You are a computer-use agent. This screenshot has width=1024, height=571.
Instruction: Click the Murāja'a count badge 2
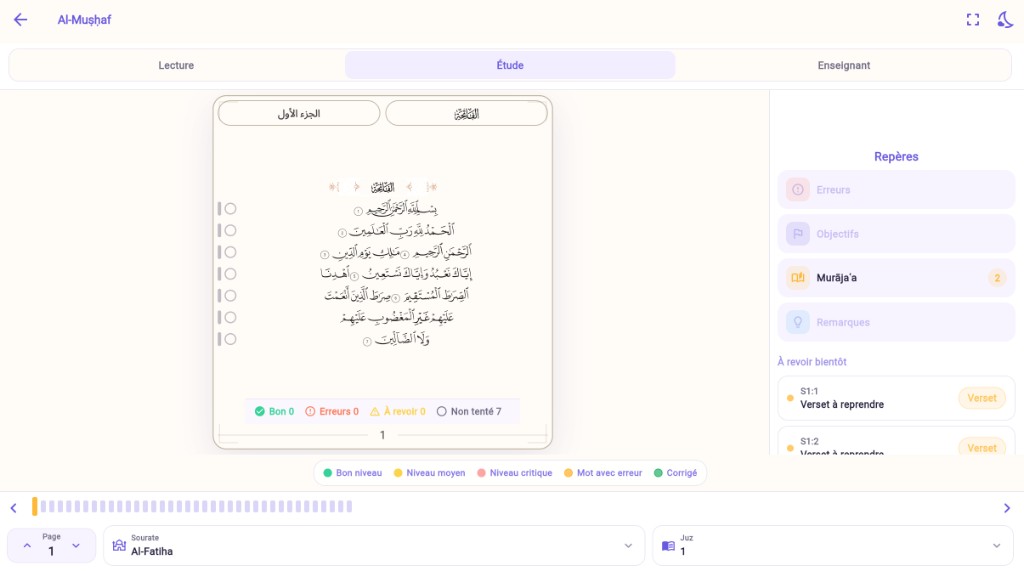pos(997,278)
